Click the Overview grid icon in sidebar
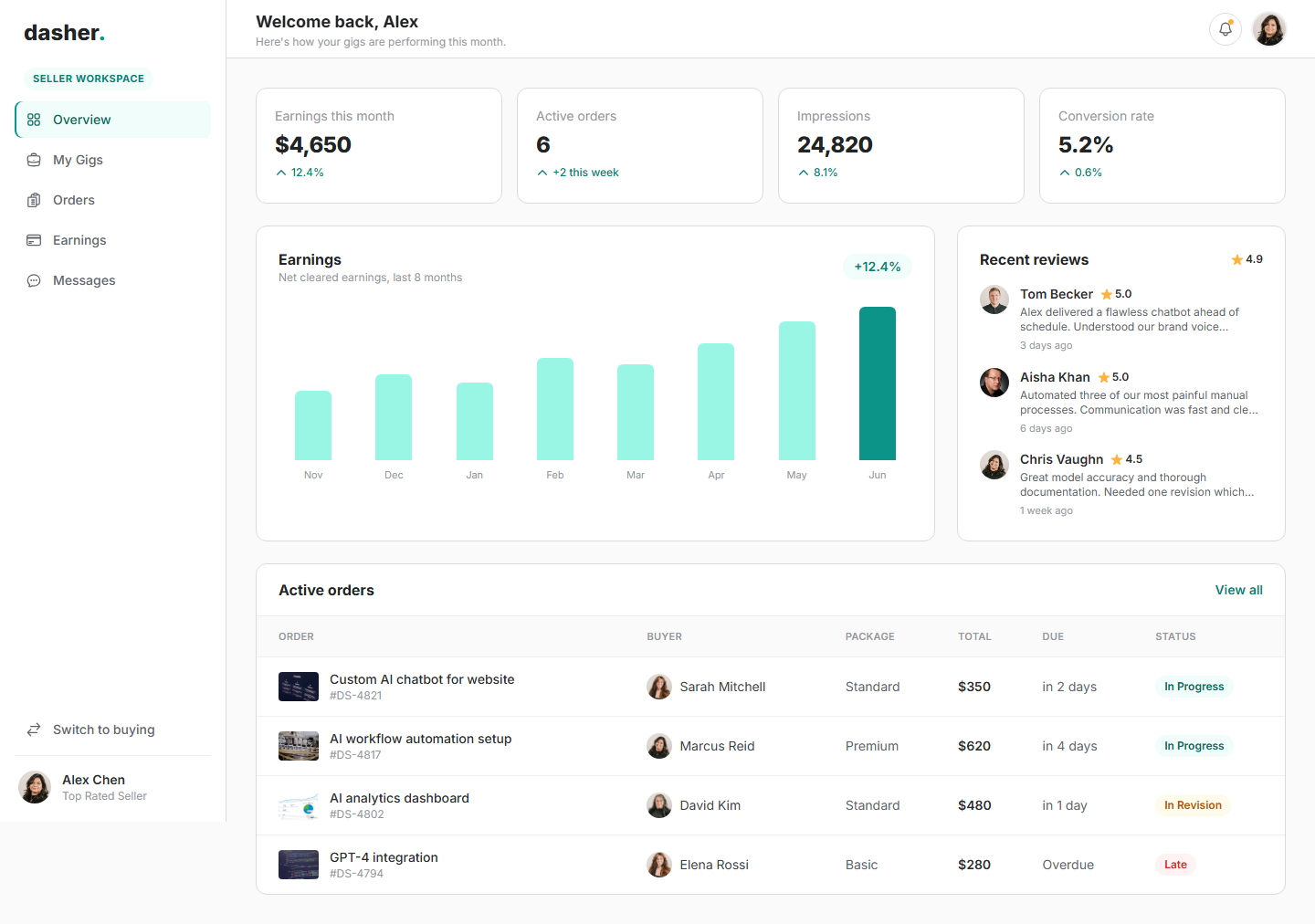Image resolution: width=1315 pixels, height=924 pixels. (x=34, y=120)
